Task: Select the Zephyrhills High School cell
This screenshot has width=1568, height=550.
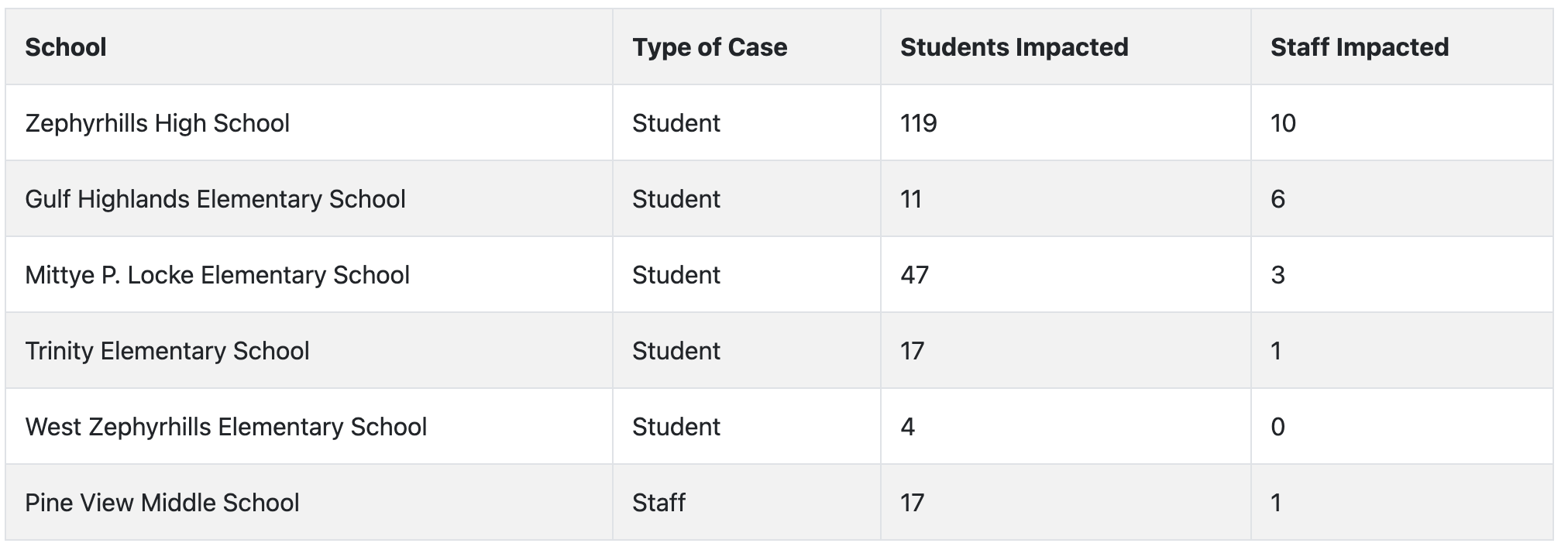Action: coord(157,123)
